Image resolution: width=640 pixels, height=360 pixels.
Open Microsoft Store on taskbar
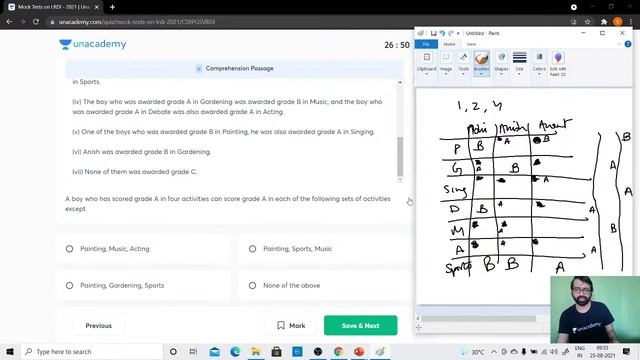pos(276,351)
